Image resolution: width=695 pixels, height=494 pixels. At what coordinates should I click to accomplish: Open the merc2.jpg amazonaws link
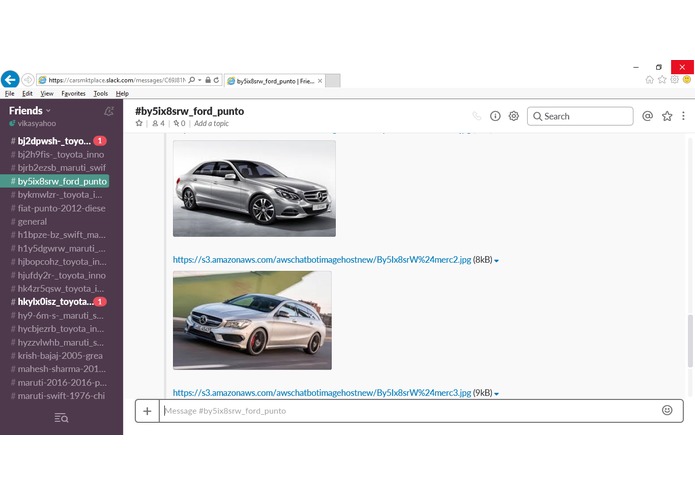click(322, 260)
